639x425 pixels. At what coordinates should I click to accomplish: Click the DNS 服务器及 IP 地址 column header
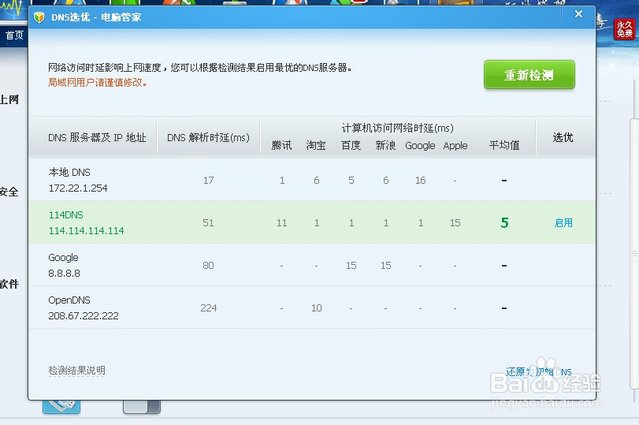pyautogui.click(x=97, y=138)
